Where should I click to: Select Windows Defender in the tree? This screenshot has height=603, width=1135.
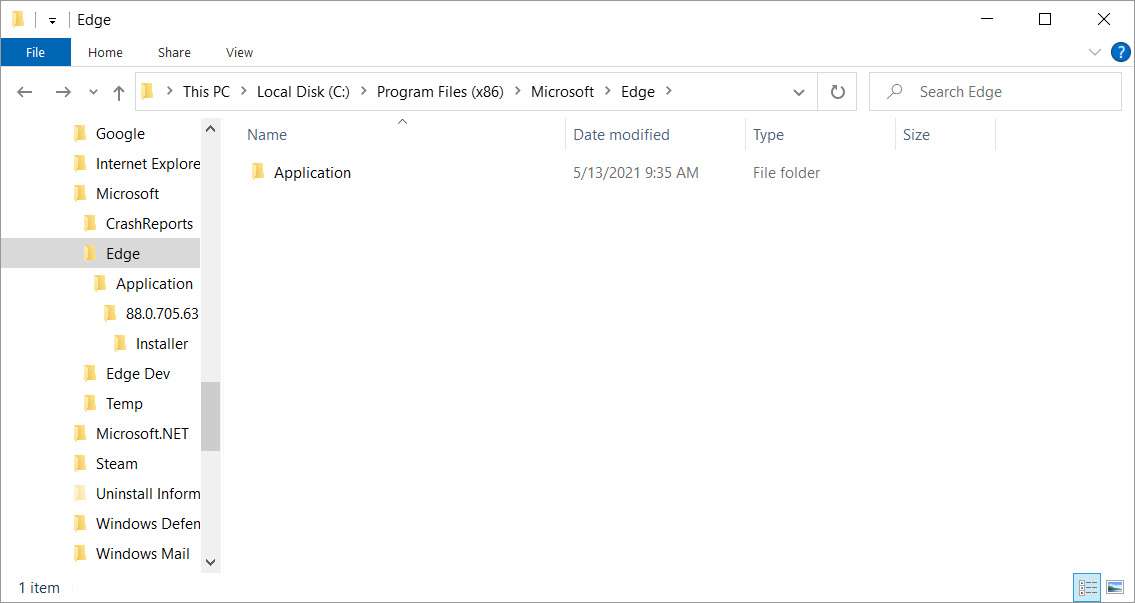pos(148,523)
